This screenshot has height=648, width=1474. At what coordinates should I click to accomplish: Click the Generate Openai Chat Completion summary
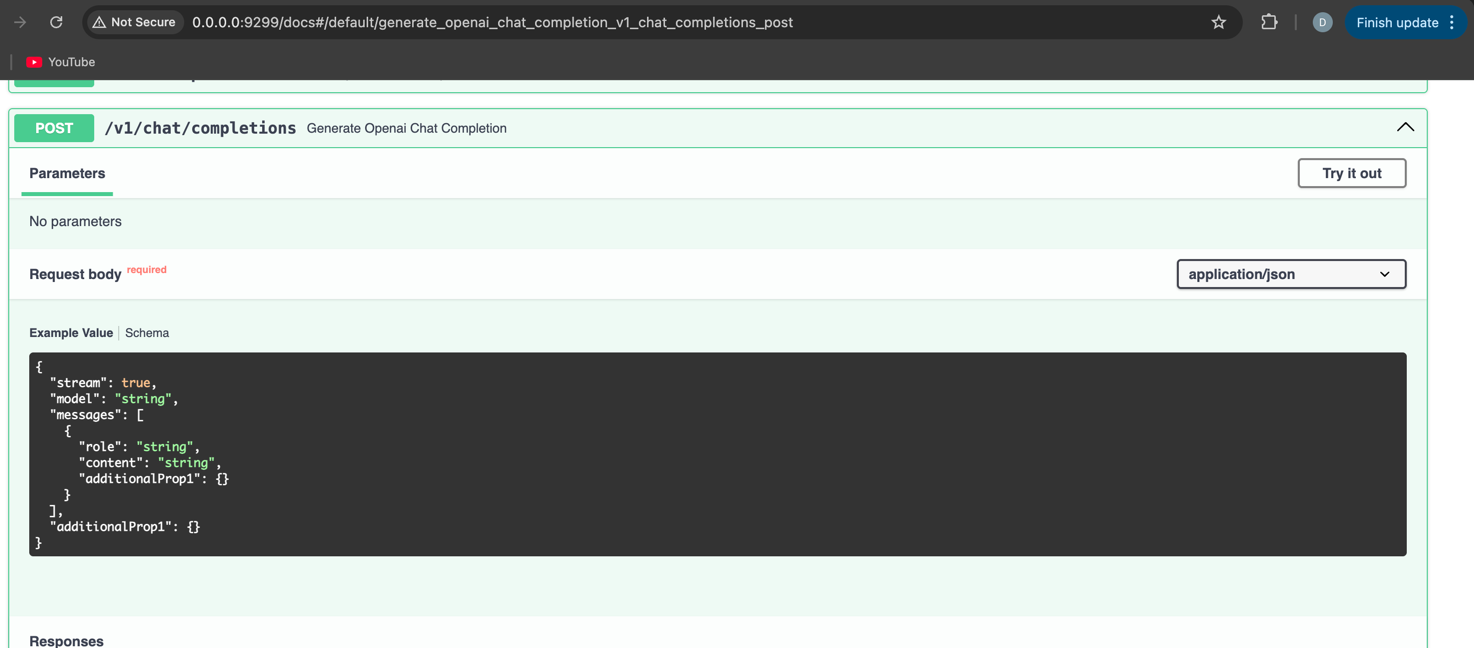[x=406, y=128]
